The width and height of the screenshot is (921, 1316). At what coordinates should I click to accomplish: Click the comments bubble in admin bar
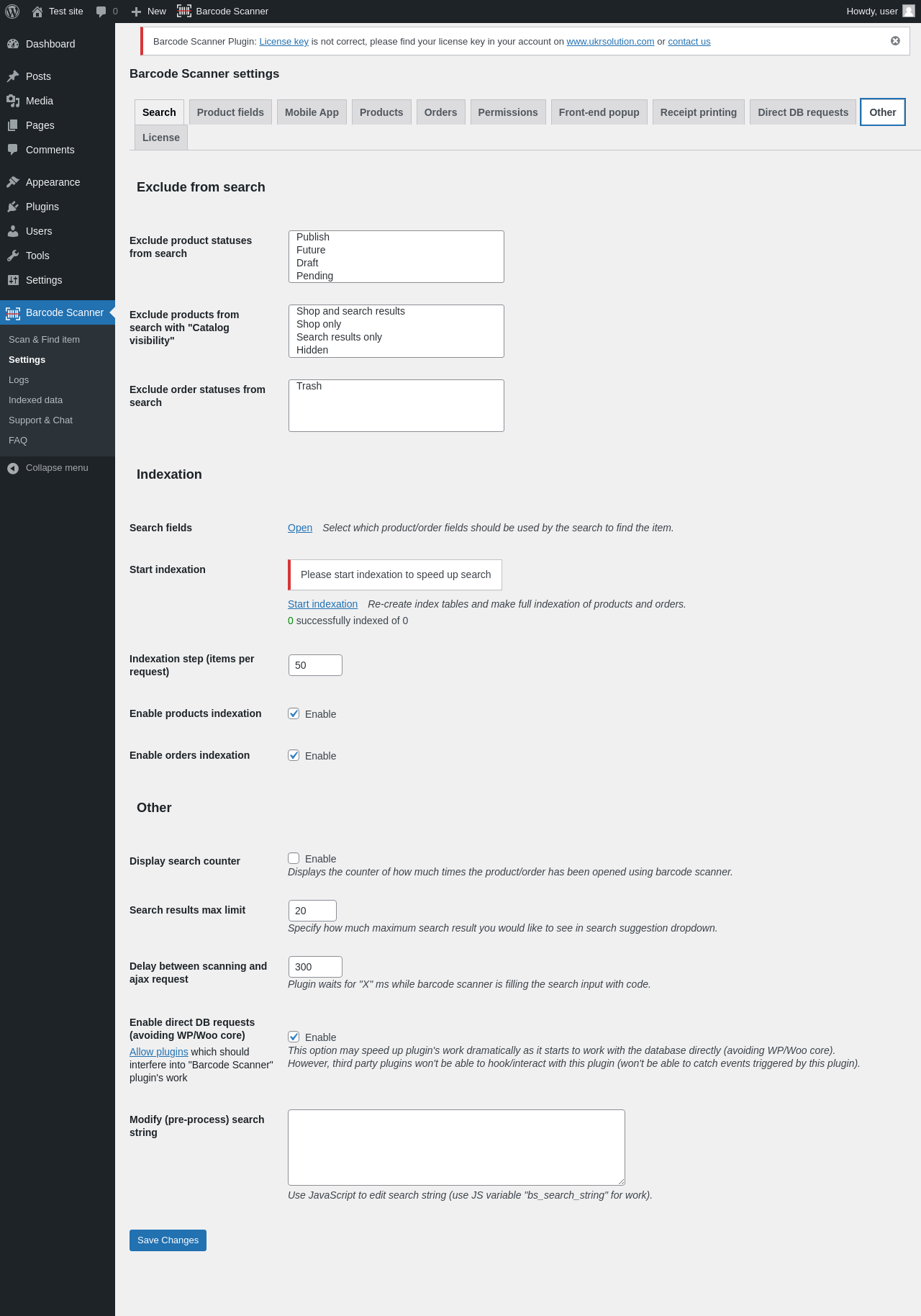[x=101, y=12]
